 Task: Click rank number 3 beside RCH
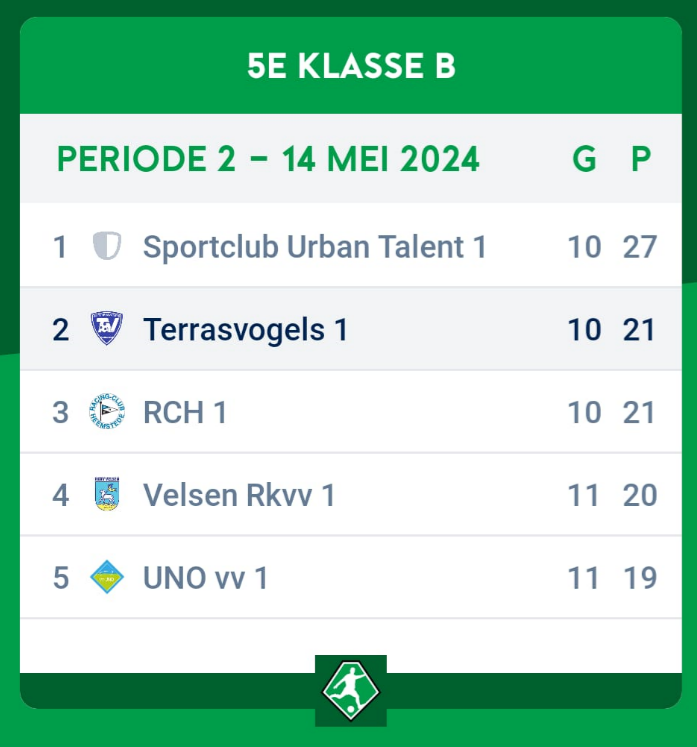[x=61, y=412]
